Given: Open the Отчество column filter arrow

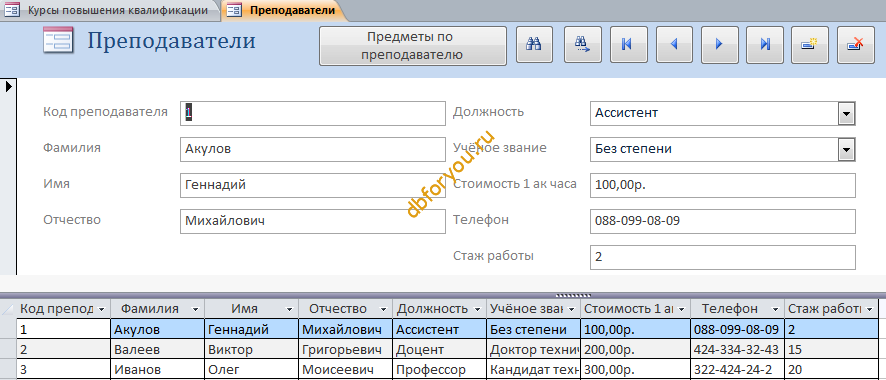Looking at the screenshot, I should (385, 309).
